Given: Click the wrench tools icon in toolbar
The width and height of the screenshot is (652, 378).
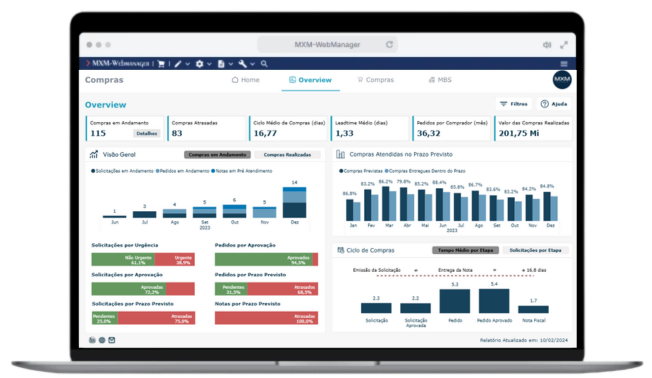Looking at the screenshot, I should 243,64.
